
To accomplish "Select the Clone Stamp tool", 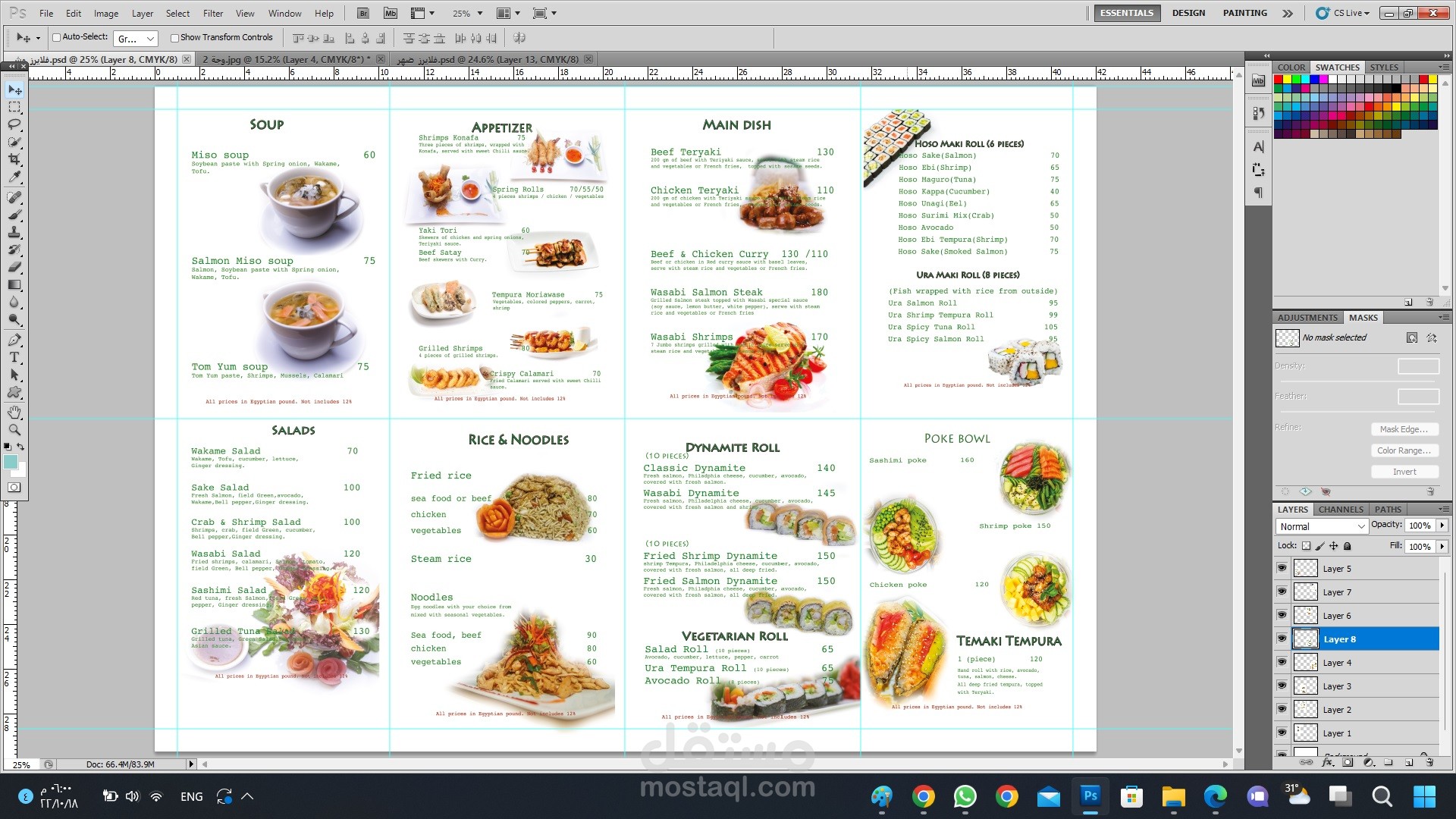I will 14,232.
